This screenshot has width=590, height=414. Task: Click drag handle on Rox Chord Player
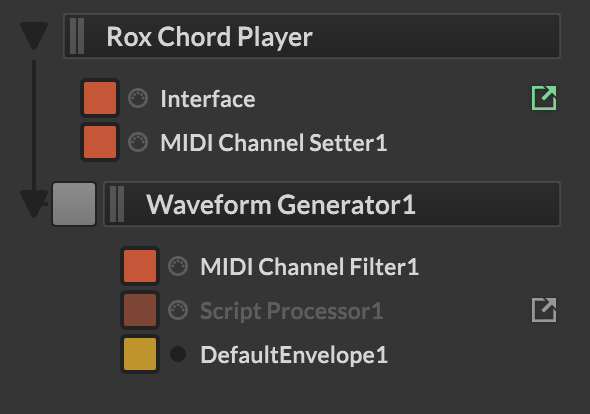pyautogui.click(x=77, y=36)
